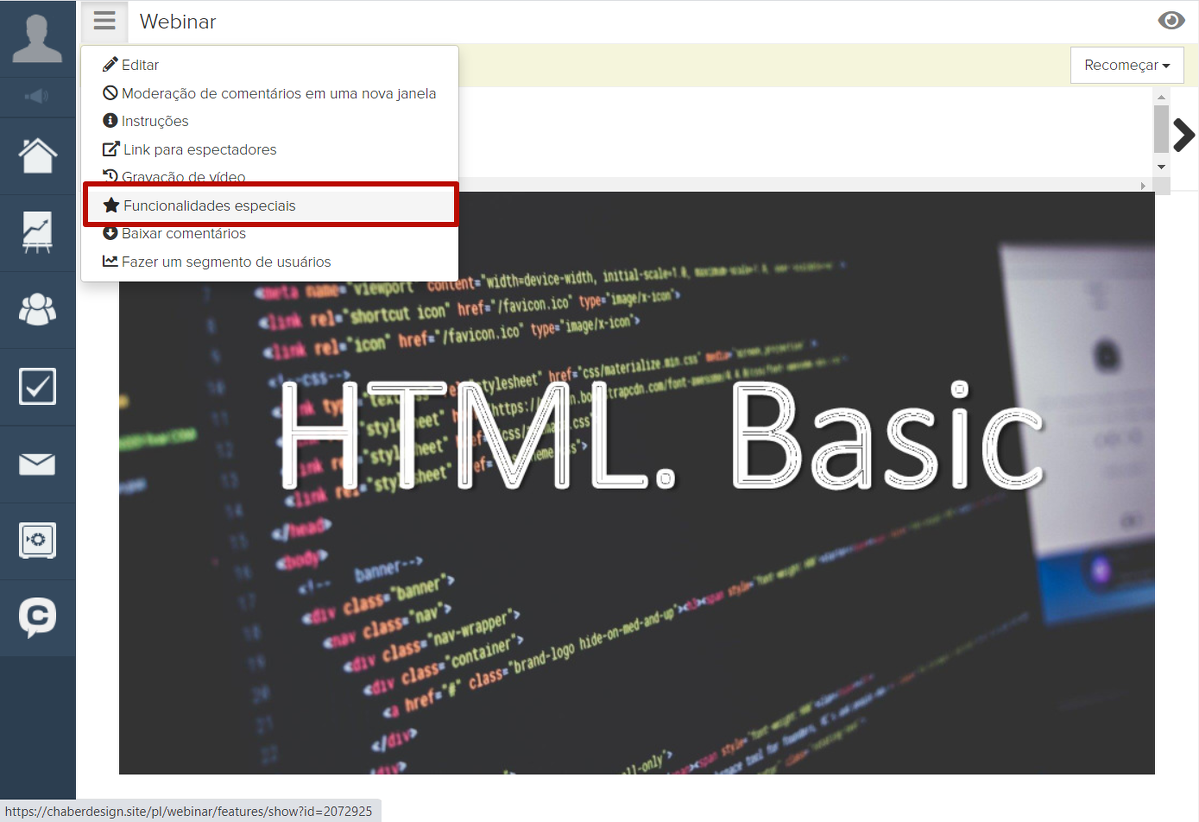The width and height of the screenshot is (1199, 822).
Task: Click the vertical scrollbar down arrow
Action: [x=1160, y=166]
